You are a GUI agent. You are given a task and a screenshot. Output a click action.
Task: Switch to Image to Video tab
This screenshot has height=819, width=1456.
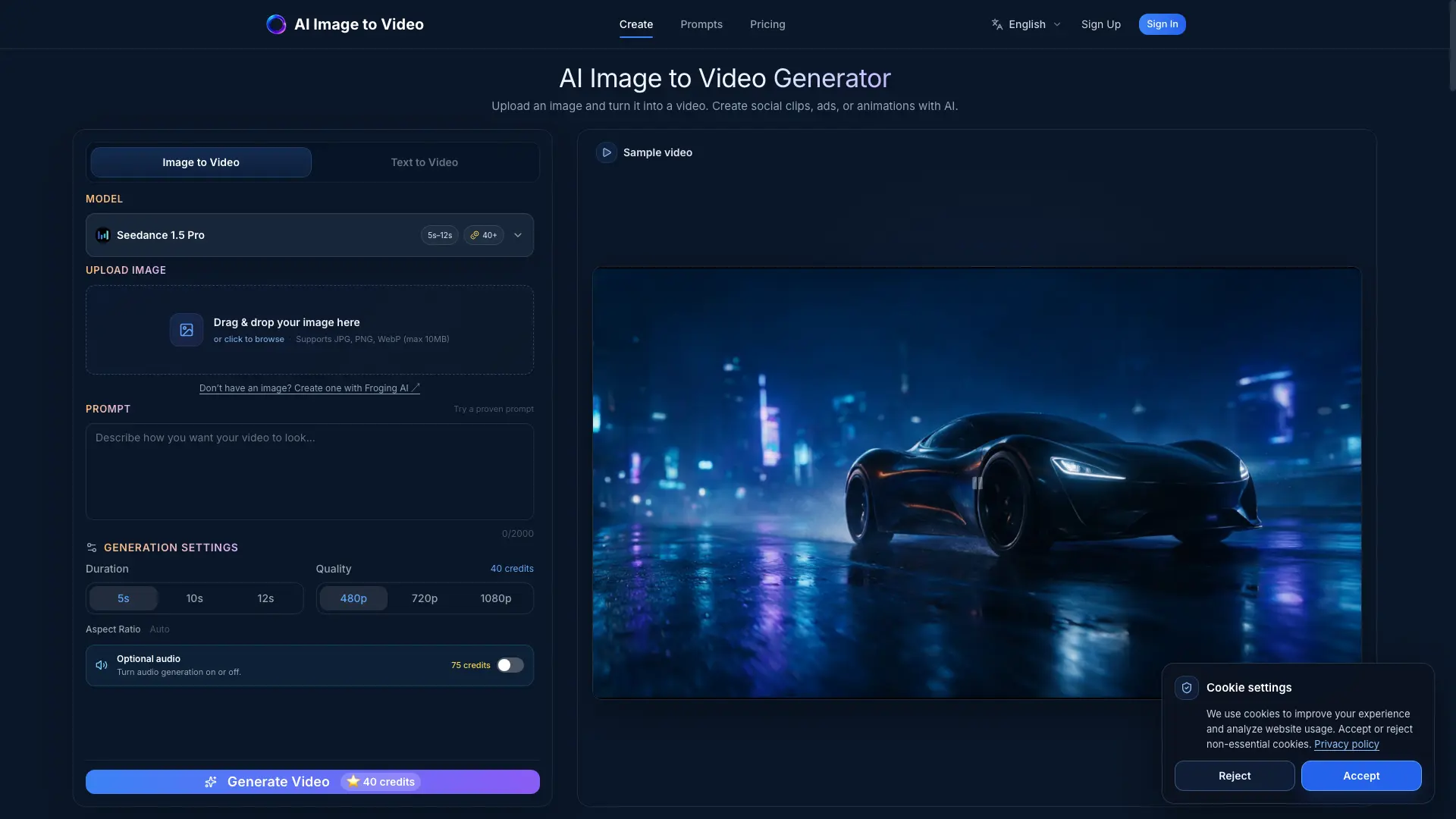201,162
